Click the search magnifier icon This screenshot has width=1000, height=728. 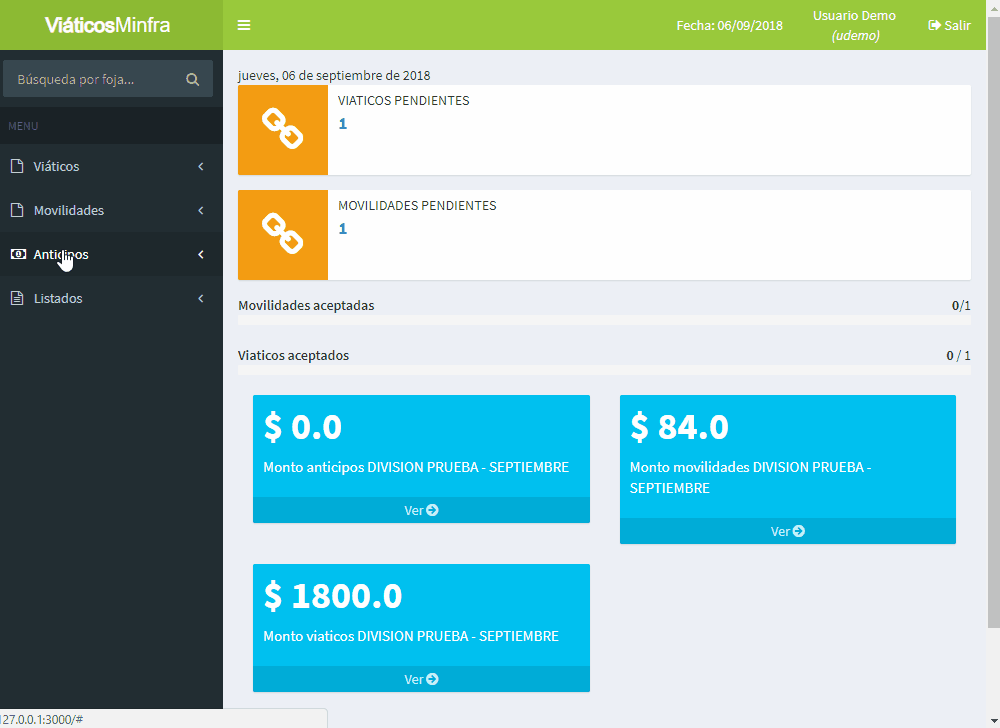(x=192, y=79)
